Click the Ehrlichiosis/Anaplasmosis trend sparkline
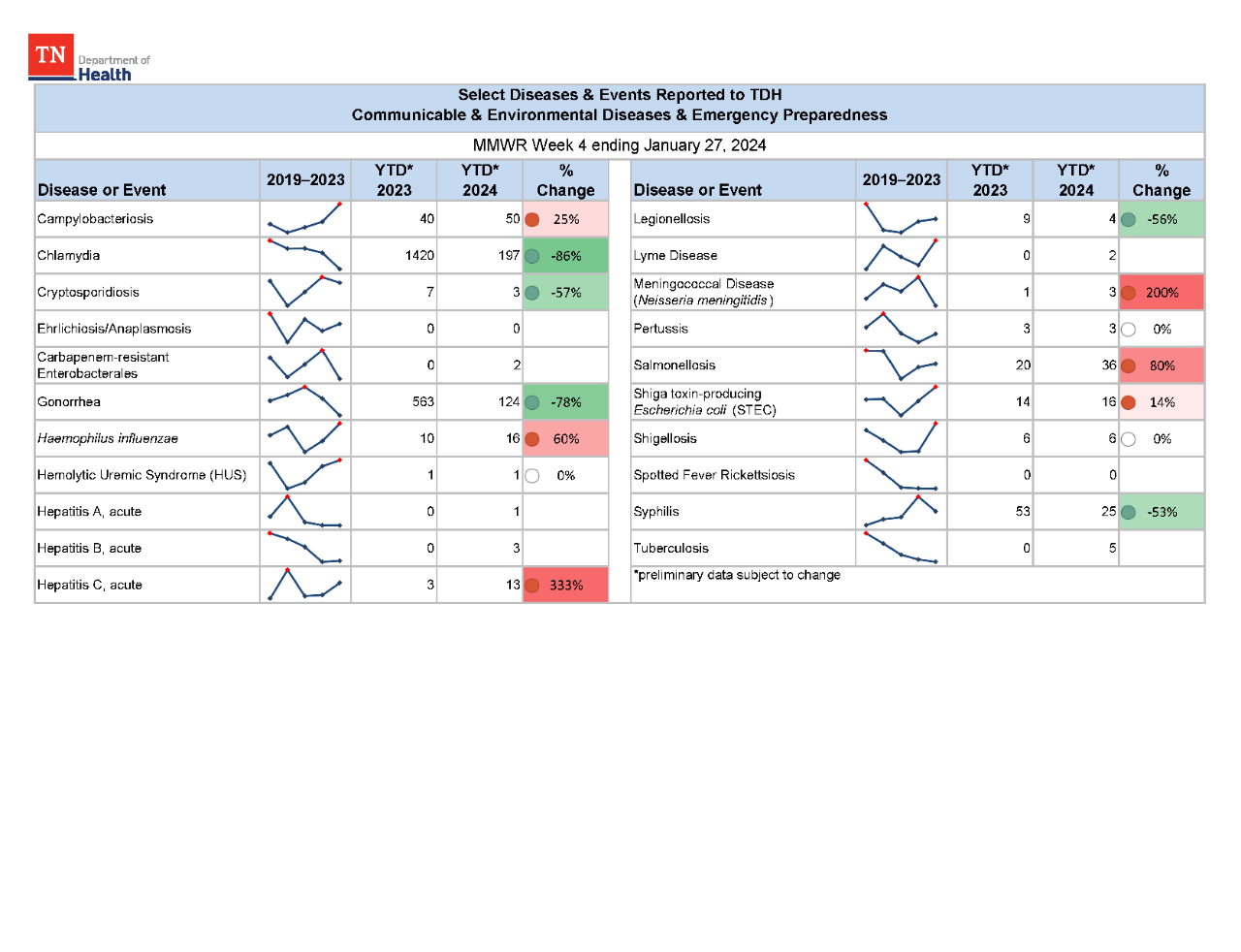1241x952 pixels. coord(304,329)
